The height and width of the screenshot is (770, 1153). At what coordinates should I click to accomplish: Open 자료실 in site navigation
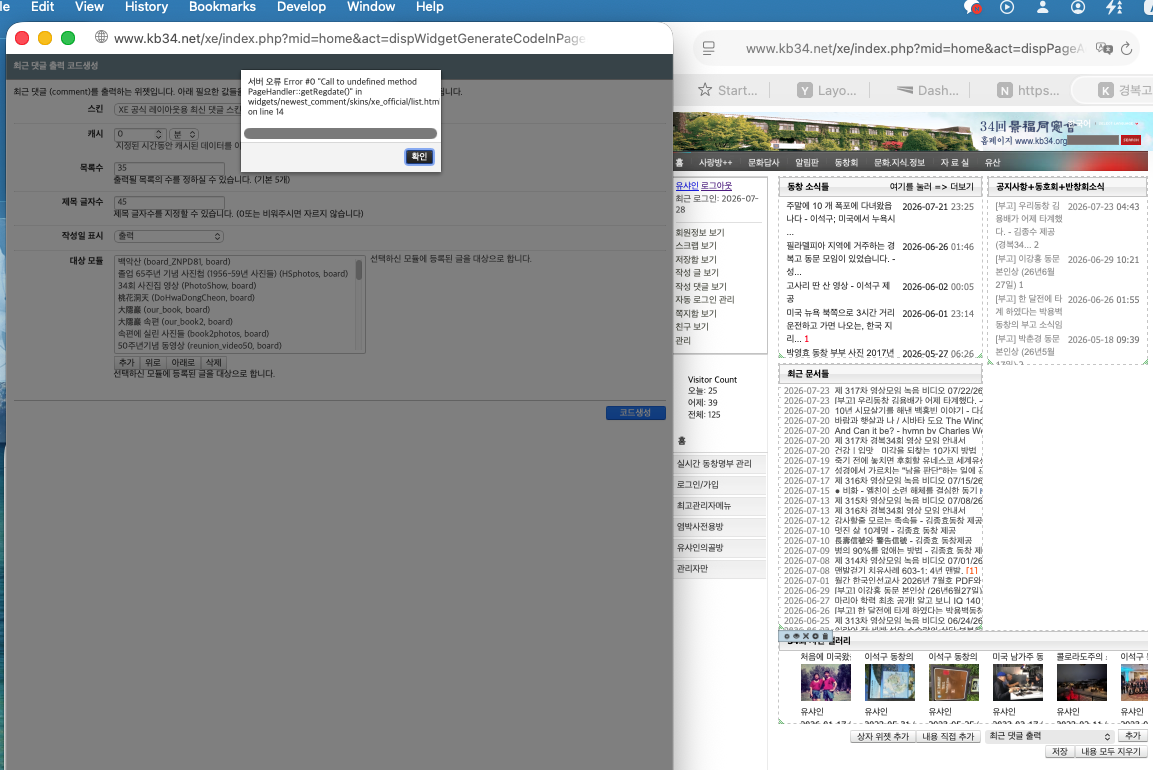(954, 163)
